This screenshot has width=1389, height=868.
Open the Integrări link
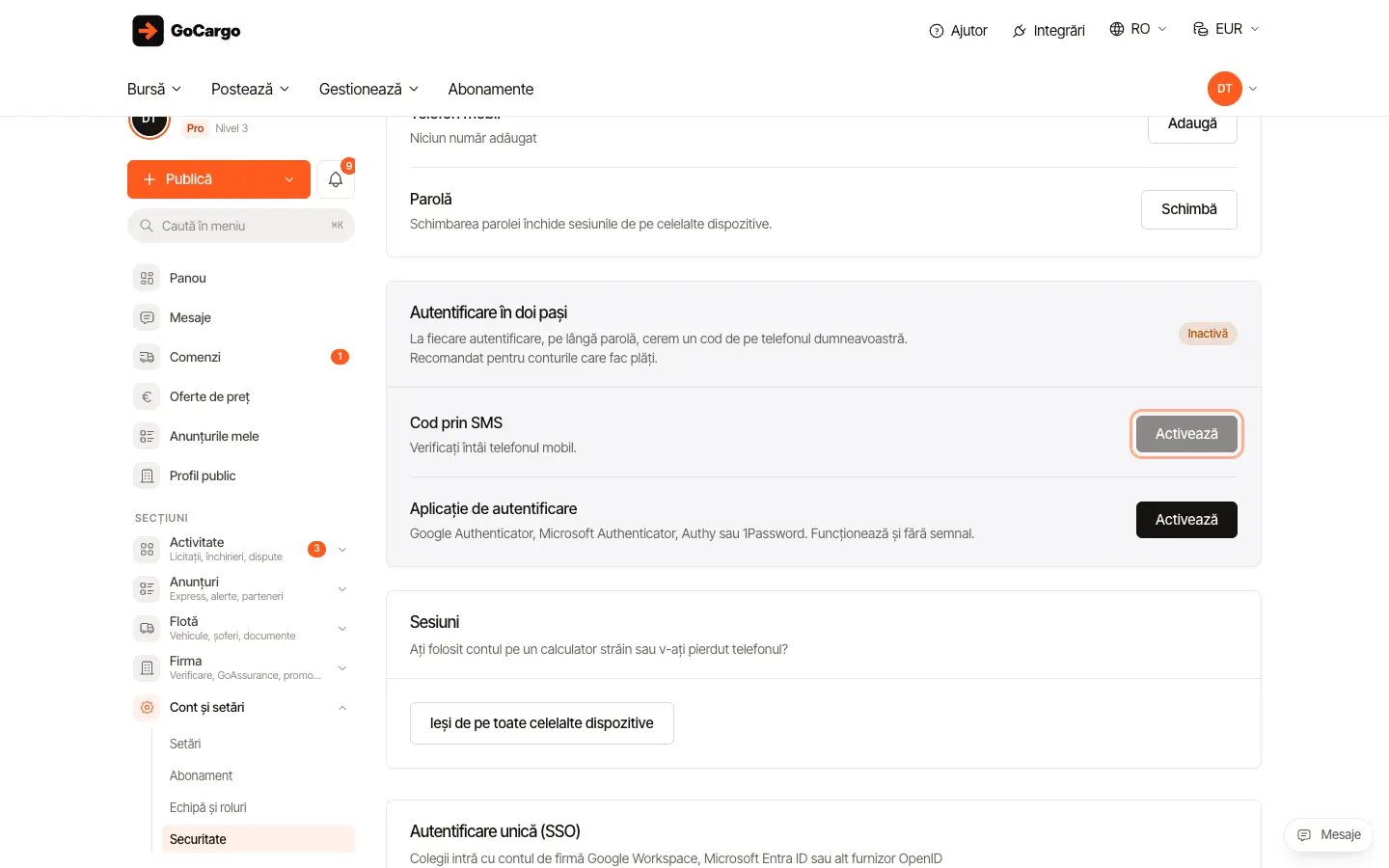tap(1049, 31)
